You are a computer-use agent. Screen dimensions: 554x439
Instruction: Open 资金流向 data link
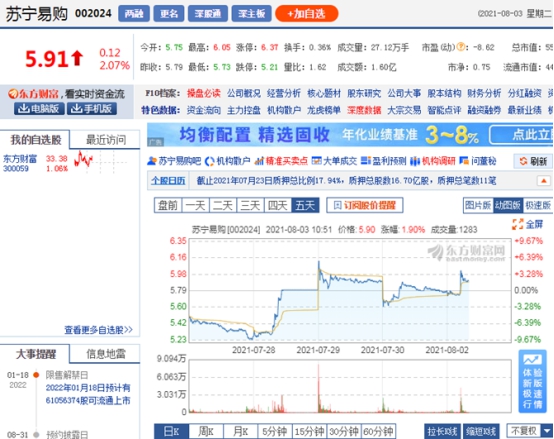click(x=204, y=110)
